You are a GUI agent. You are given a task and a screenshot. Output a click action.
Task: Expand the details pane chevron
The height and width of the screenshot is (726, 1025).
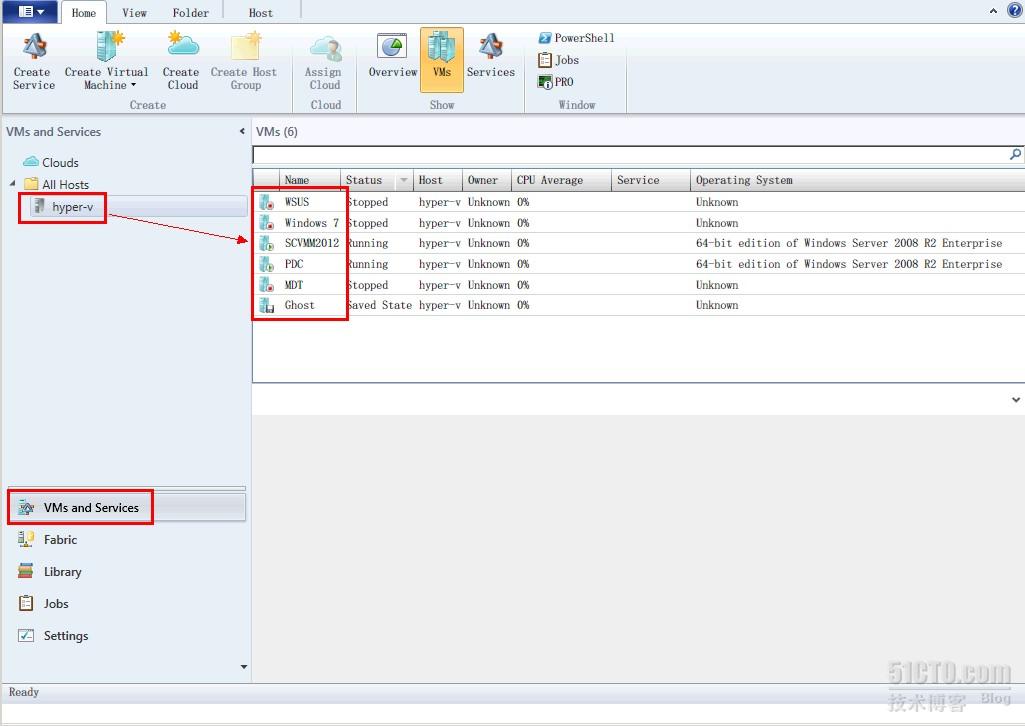point(1016,399)
